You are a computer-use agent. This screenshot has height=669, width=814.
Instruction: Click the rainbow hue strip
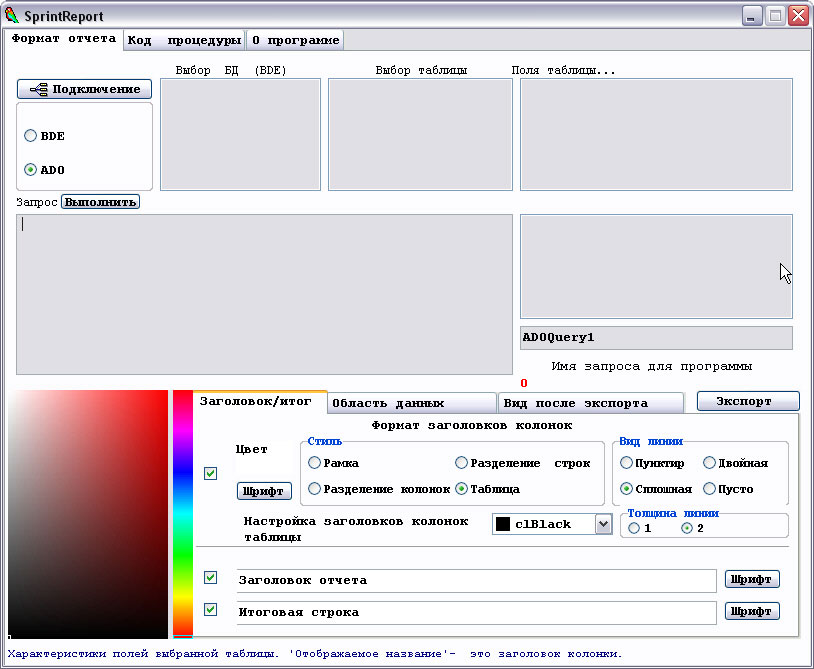pos(183,514)
